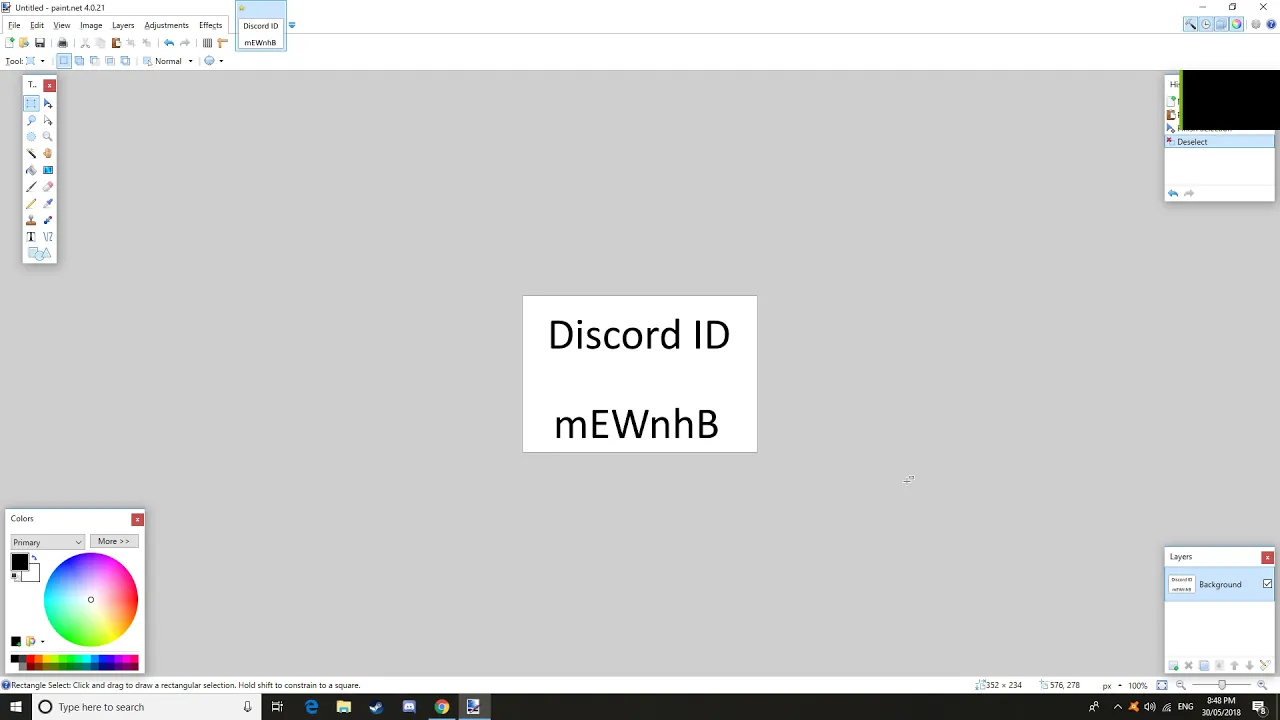This screenshot has width=1280, height=720.
Task: Open the Settings gear icon
Action: click(1256, 24)
